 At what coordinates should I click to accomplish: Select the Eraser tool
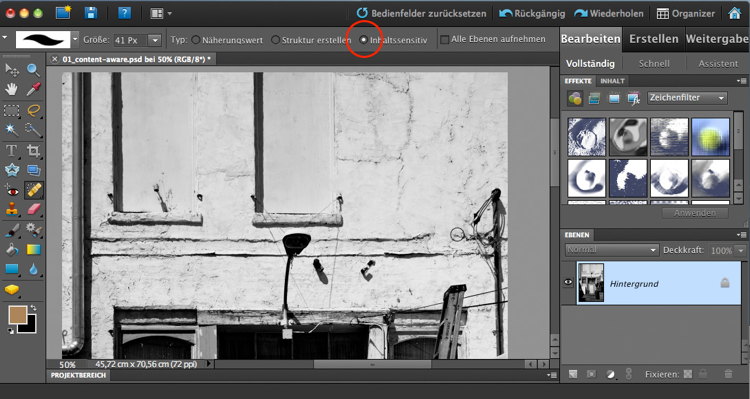[33, 210]
